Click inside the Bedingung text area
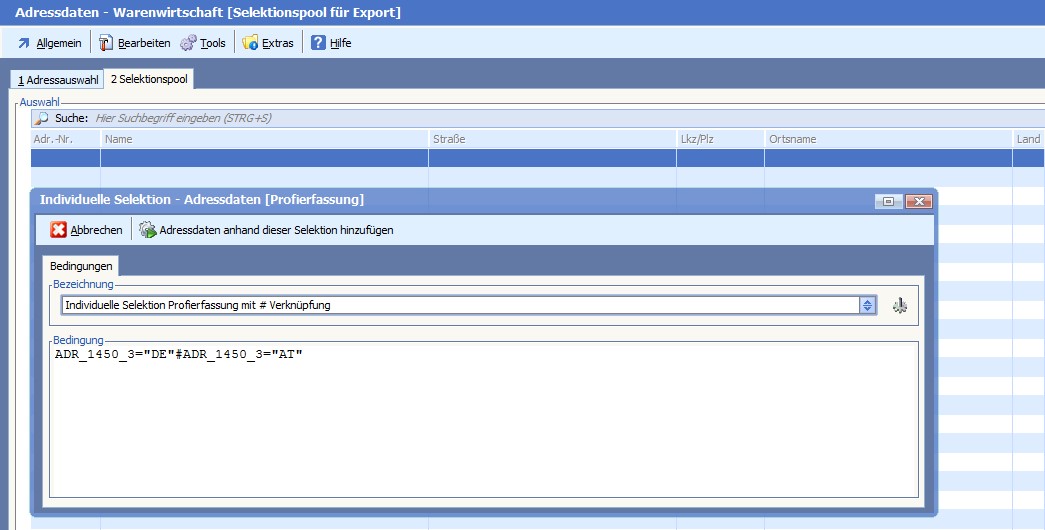Image resolution: width=1045 pixels, height=530 pixels. (483, 420)
